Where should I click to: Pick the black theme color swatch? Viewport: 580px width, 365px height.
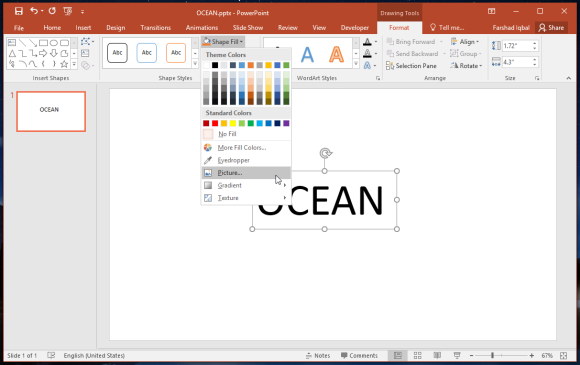coord(215,65)
